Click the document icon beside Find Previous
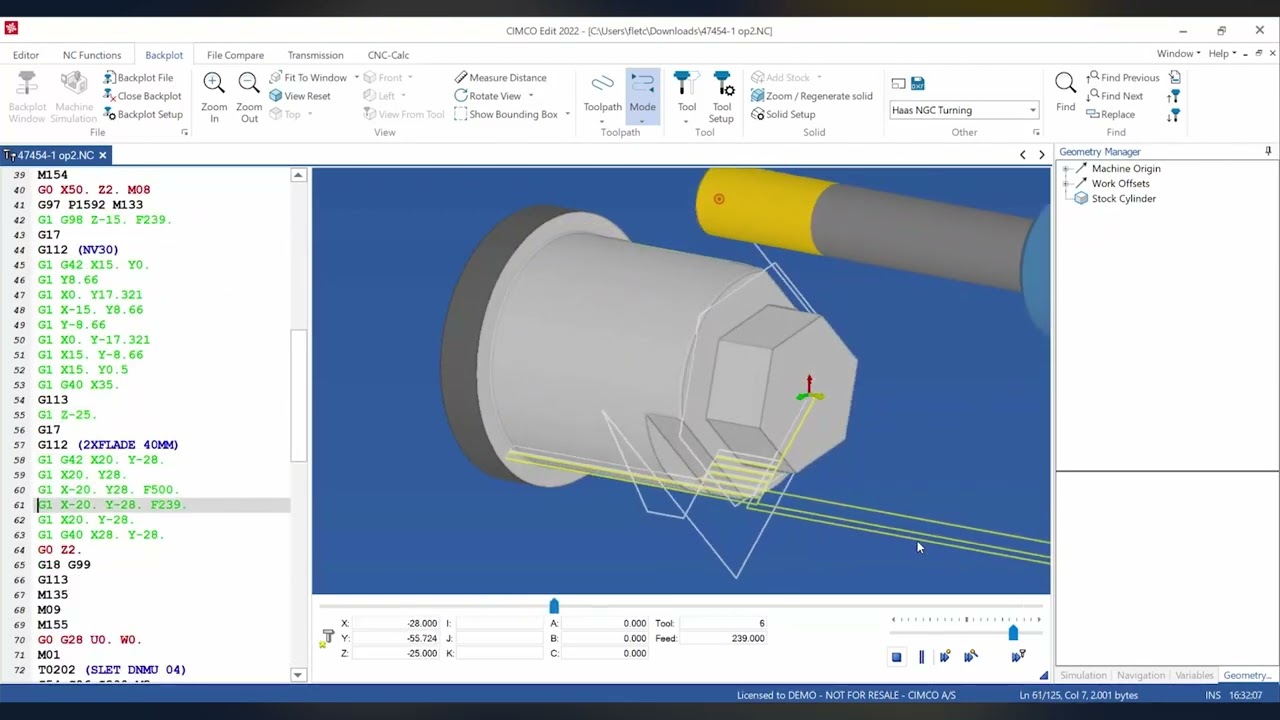Image resolution: width=1280 pixels, height=720 pixels. [x=1175, y=77]
